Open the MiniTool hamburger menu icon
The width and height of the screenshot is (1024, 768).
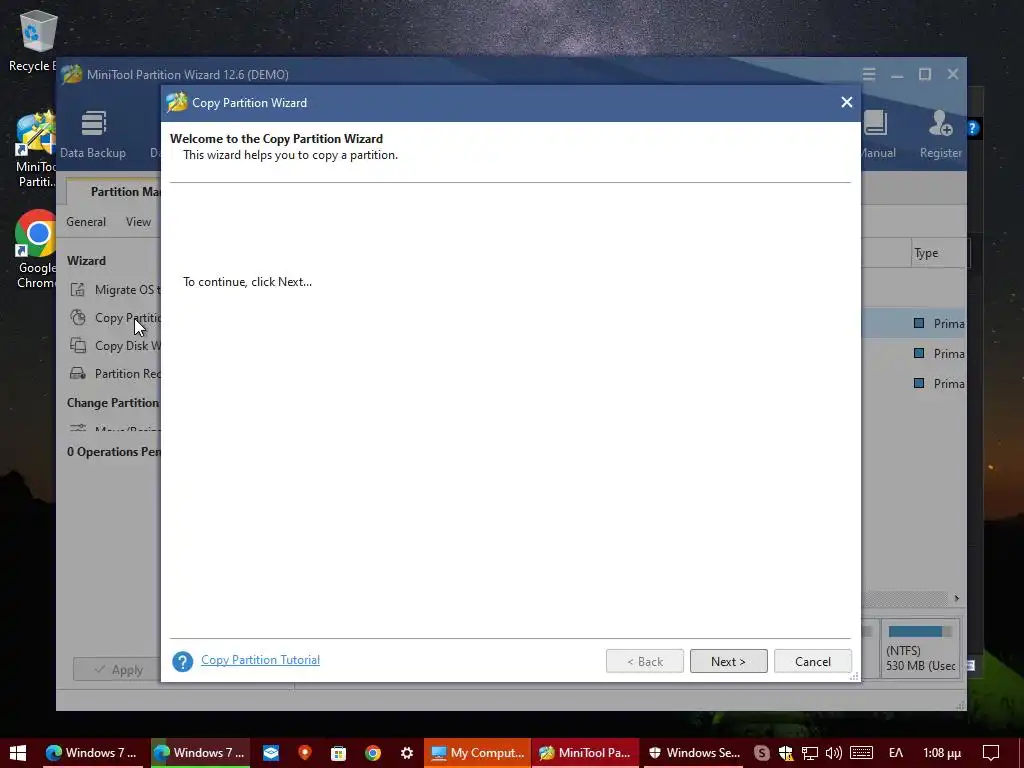(869, 74)
